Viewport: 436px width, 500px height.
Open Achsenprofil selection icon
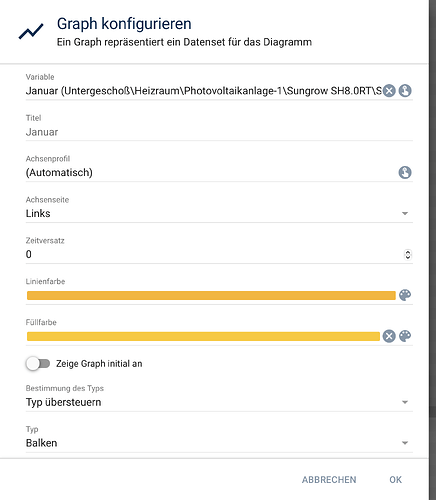tap(405, 172)
